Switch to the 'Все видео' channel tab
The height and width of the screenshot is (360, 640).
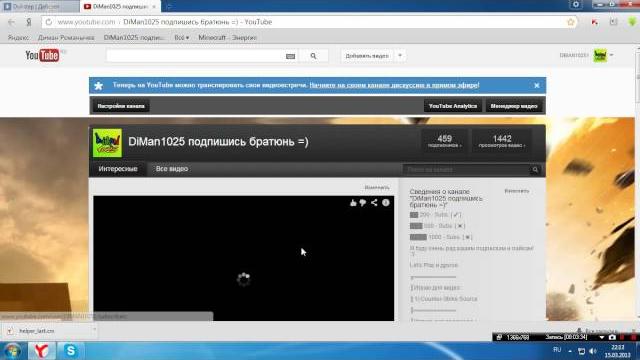172,169
